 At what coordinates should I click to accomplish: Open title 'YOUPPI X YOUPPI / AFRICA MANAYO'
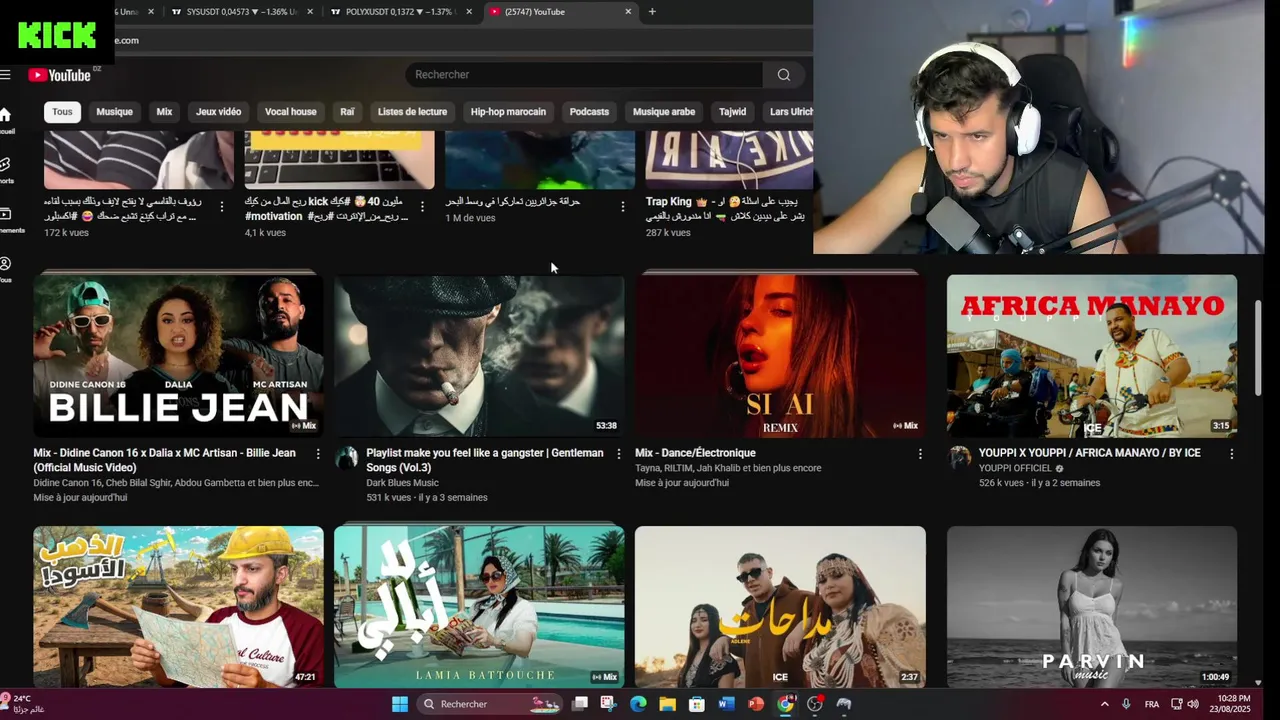click(x=1089, y=453)
